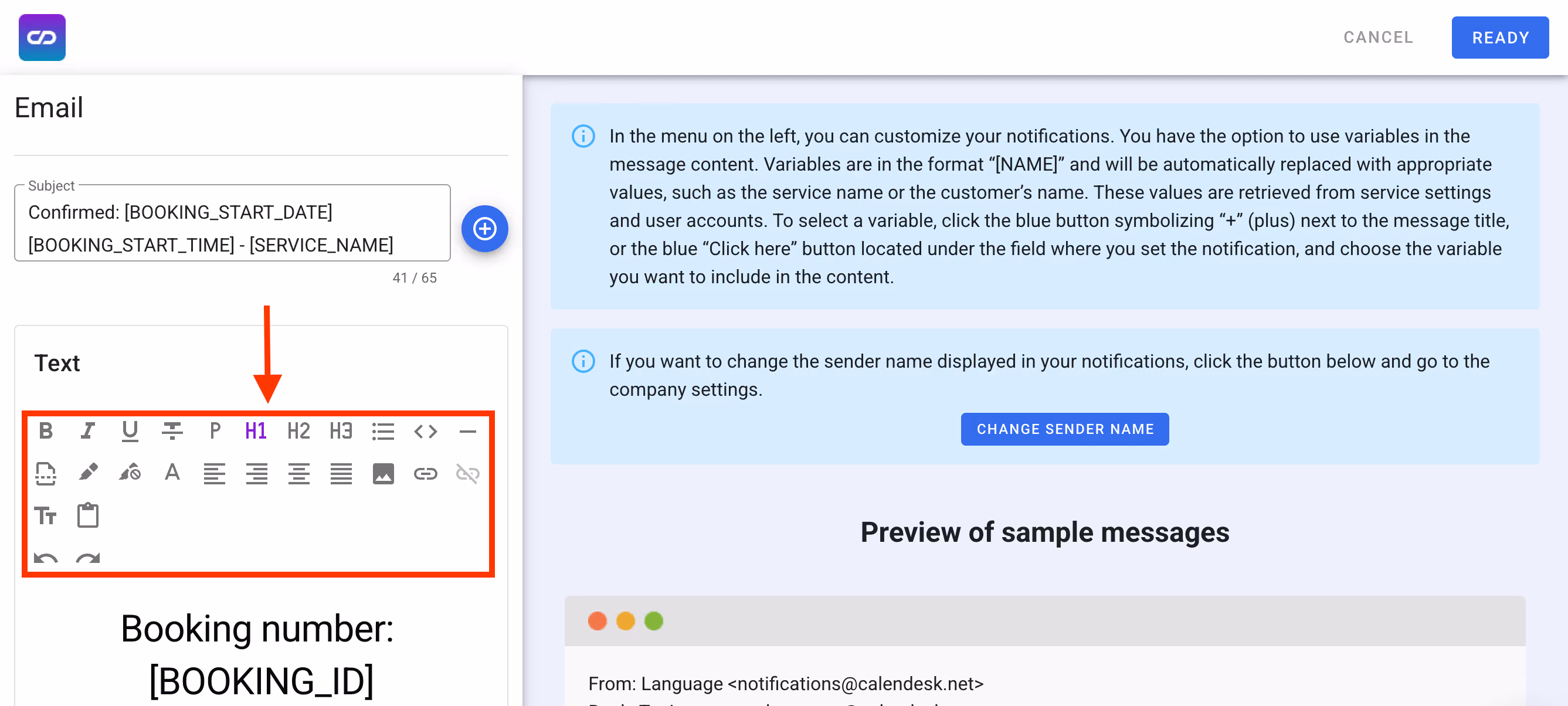Apply italic formatting
This screenshot has width=1568, height=706.
click(x=87, y=431)
